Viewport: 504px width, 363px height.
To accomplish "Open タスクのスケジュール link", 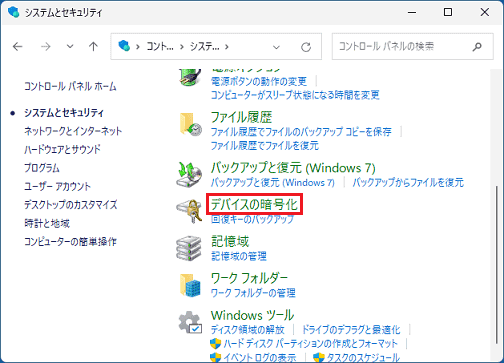I will [x=363, y=357].
